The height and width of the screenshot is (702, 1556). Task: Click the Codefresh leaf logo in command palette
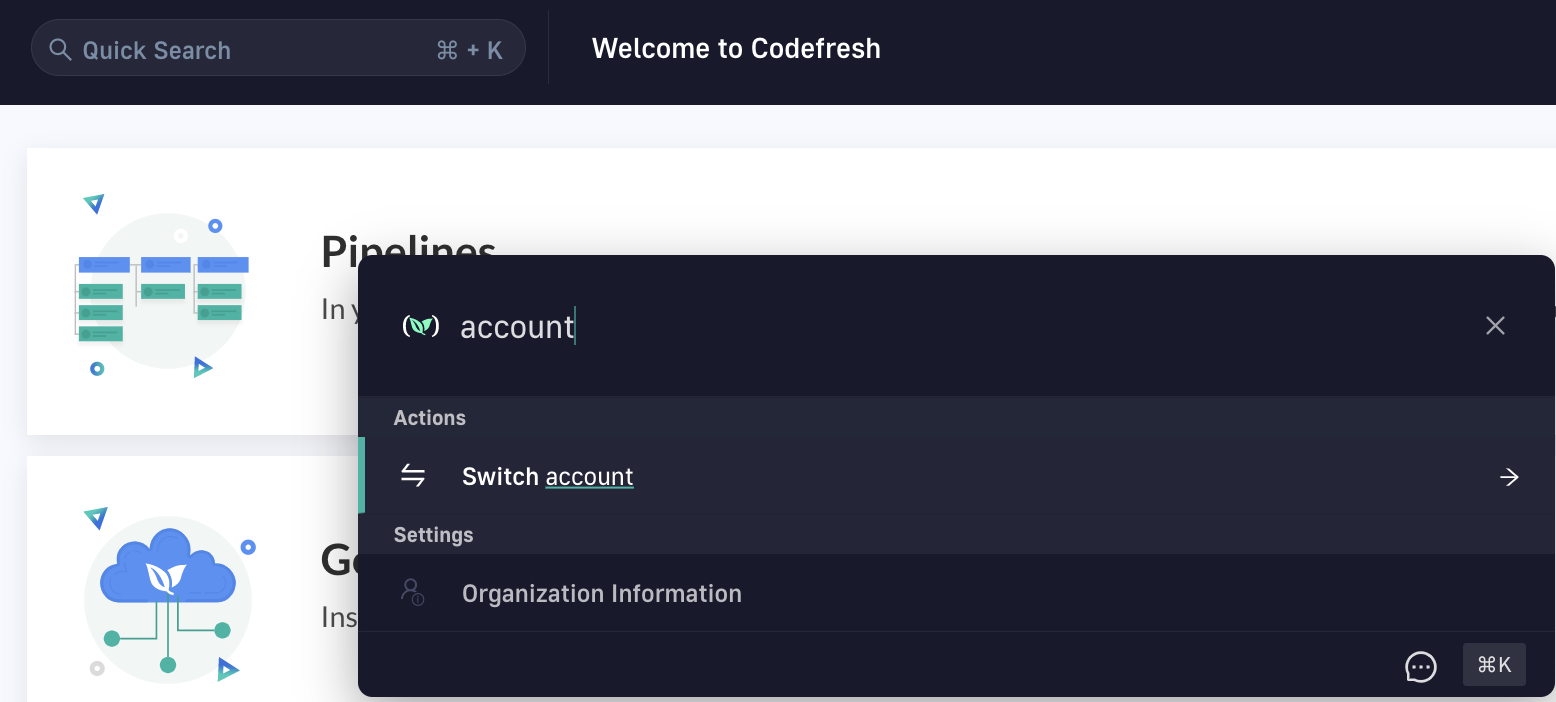[x=420, y=326]
